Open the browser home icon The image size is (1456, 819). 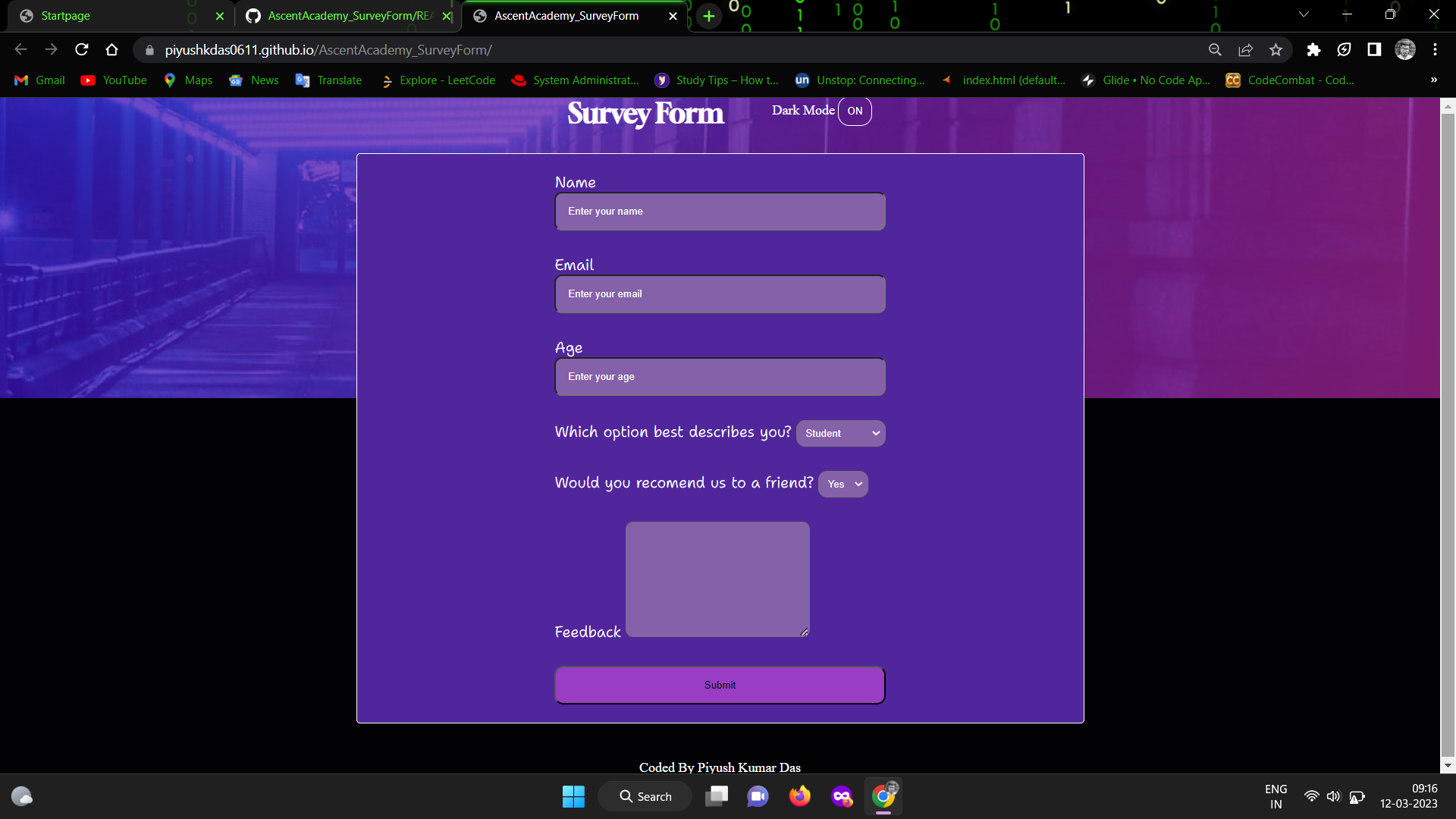coord(111,49)
